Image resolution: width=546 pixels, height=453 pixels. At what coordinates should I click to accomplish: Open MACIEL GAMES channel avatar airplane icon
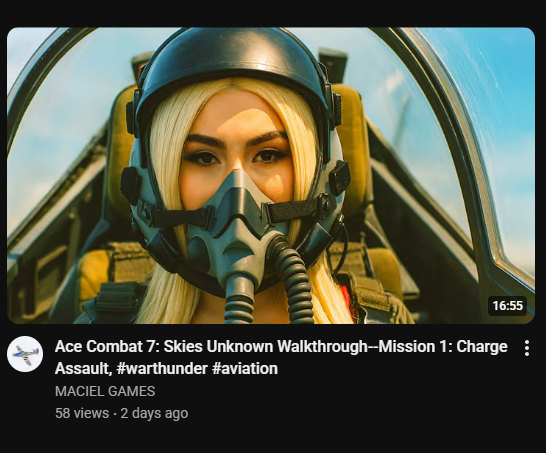(x=25, y=354)
